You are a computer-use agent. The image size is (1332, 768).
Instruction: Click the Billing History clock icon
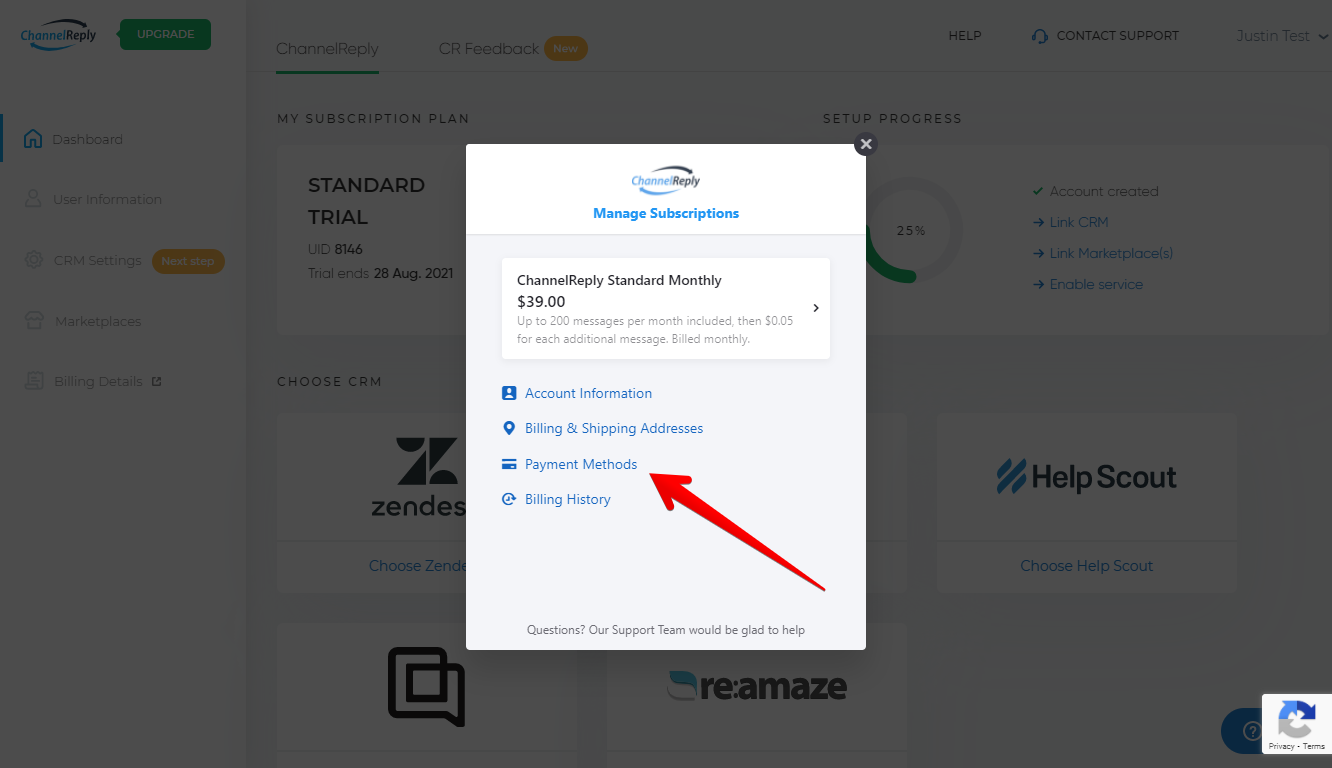(x=509, y=499)
